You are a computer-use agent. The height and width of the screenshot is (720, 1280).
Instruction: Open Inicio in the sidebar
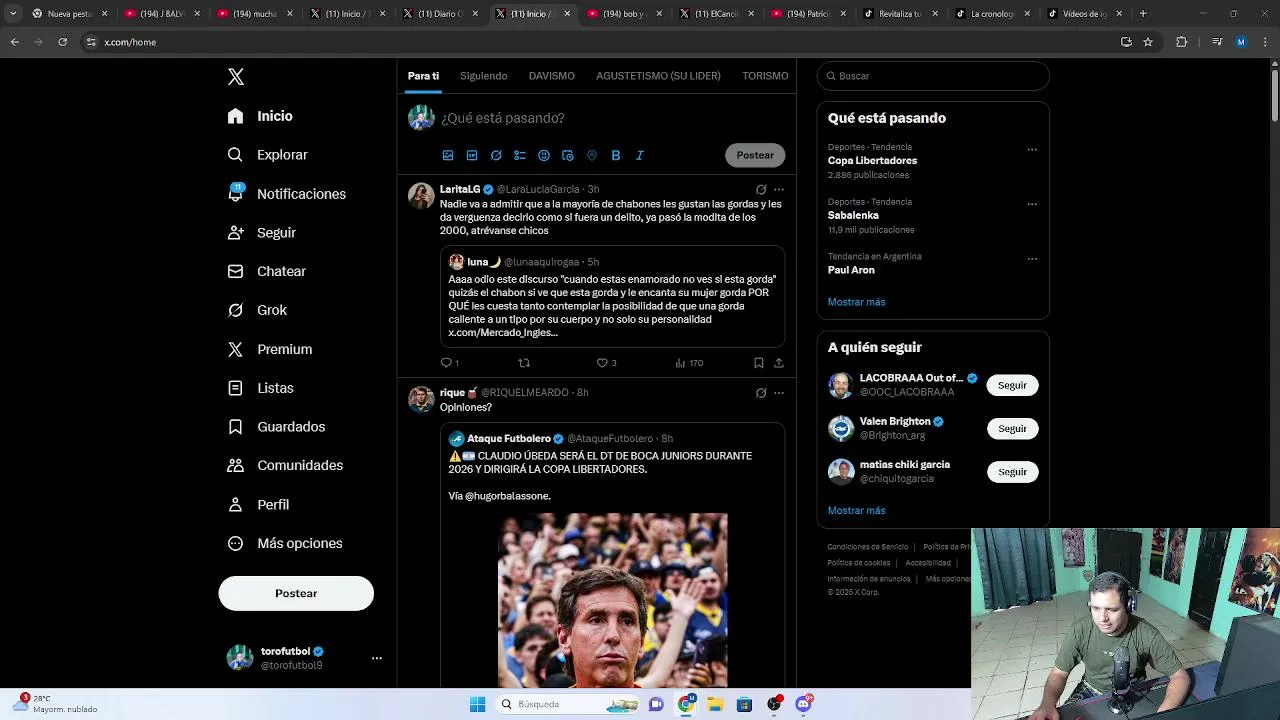tap(260, 116)
